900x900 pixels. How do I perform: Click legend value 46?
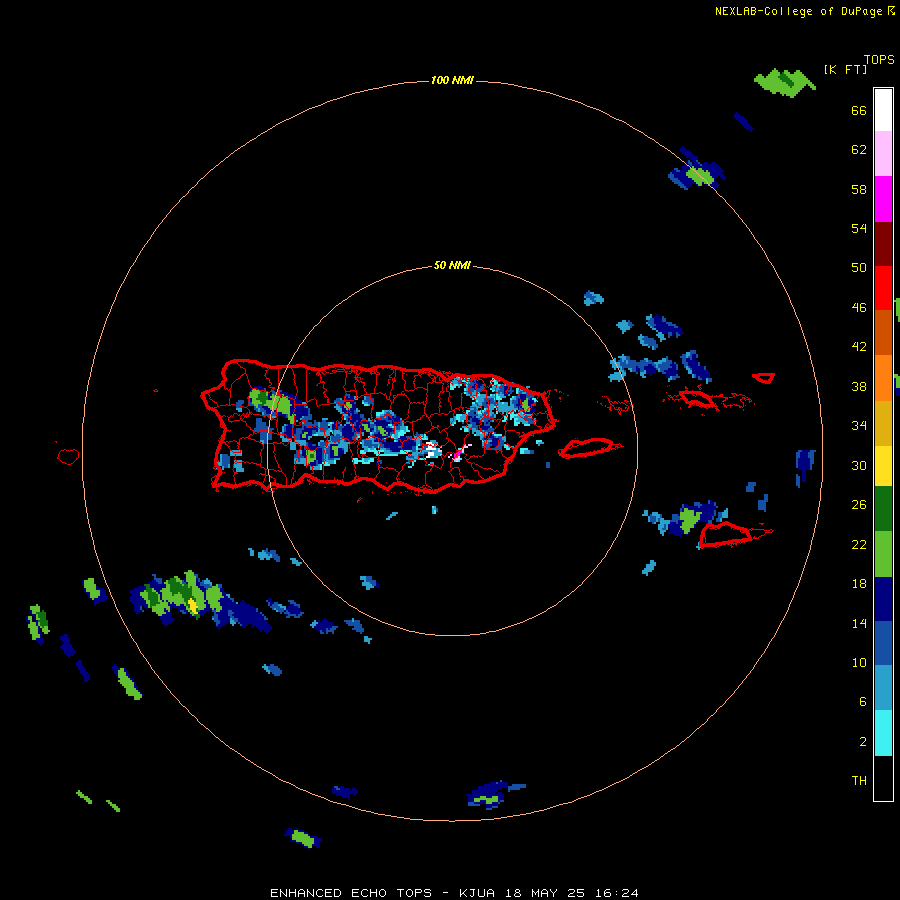[859, 308]
